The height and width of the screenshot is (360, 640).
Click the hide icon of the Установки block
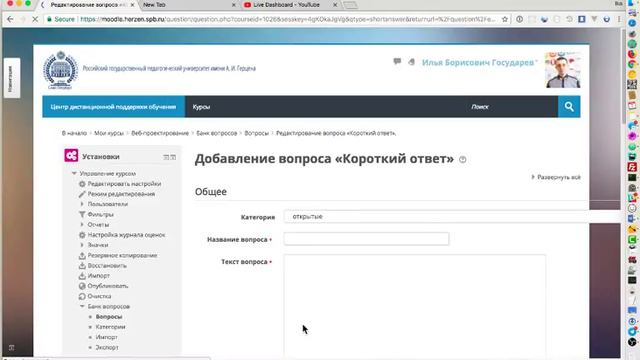tap(166, 157)
